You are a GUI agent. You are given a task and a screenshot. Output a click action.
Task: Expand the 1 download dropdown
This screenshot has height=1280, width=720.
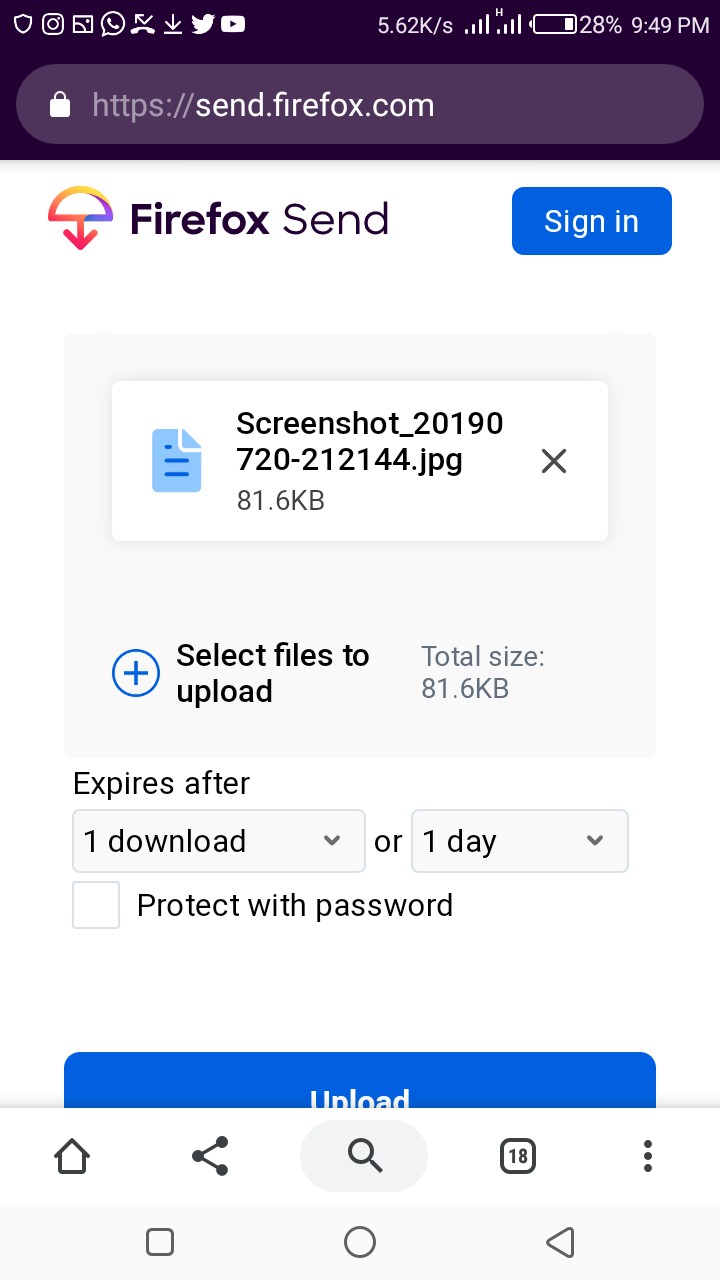click(x=219, y=841)
